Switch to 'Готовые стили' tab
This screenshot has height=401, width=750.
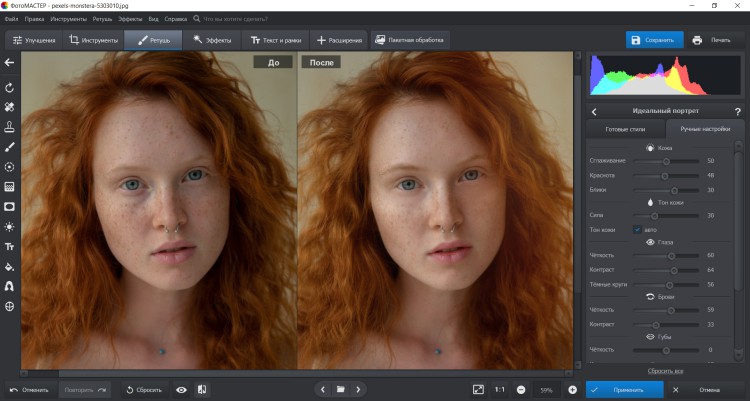626,130
